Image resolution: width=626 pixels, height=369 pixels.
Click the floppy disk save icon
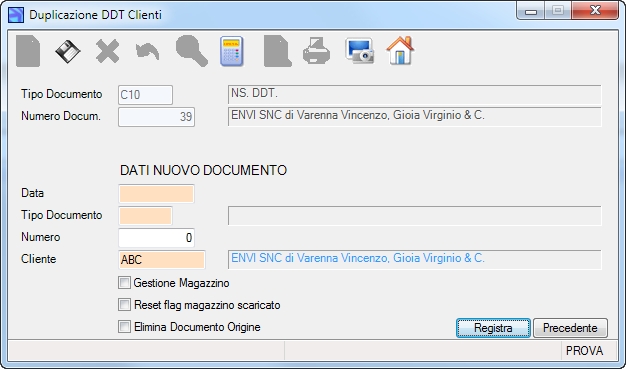pos(67,52)
